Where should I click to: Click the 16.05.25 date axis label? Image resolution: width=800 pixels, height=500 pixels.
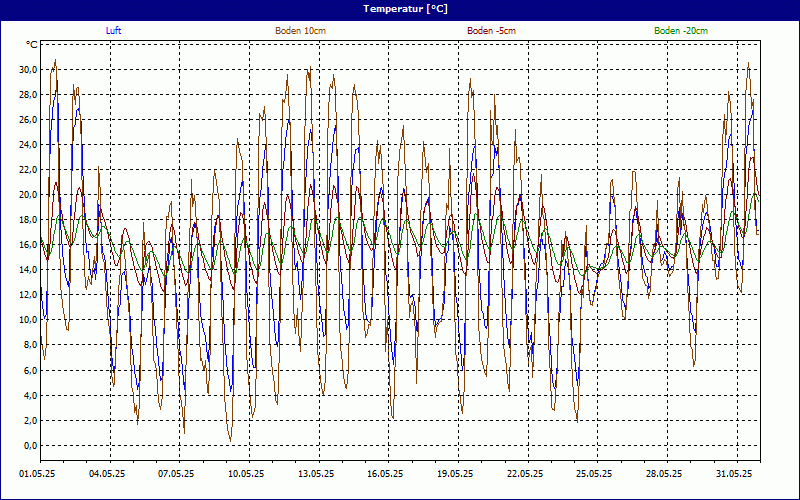[x=385, y=474]
